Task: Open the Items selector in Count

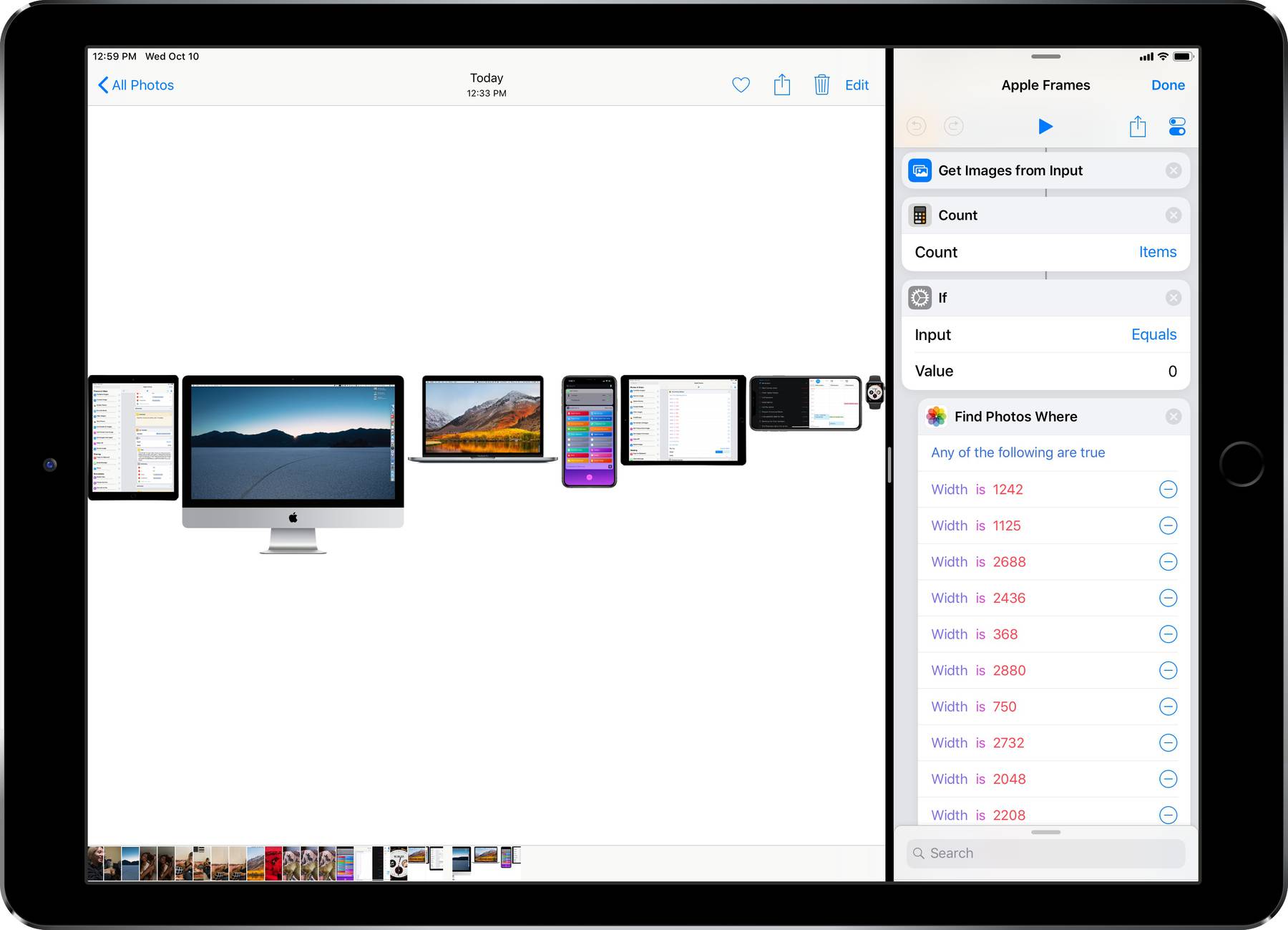Action: click(1157, 252)
